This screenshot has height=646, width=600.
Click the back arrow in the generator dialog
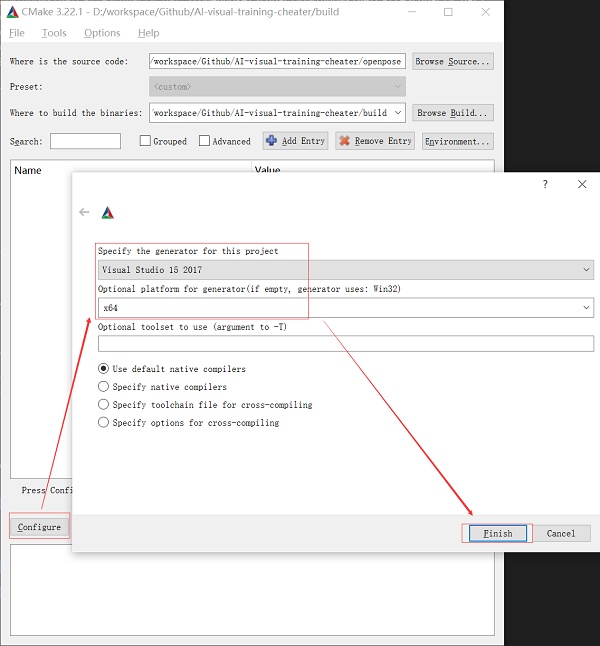click(84, 212)
